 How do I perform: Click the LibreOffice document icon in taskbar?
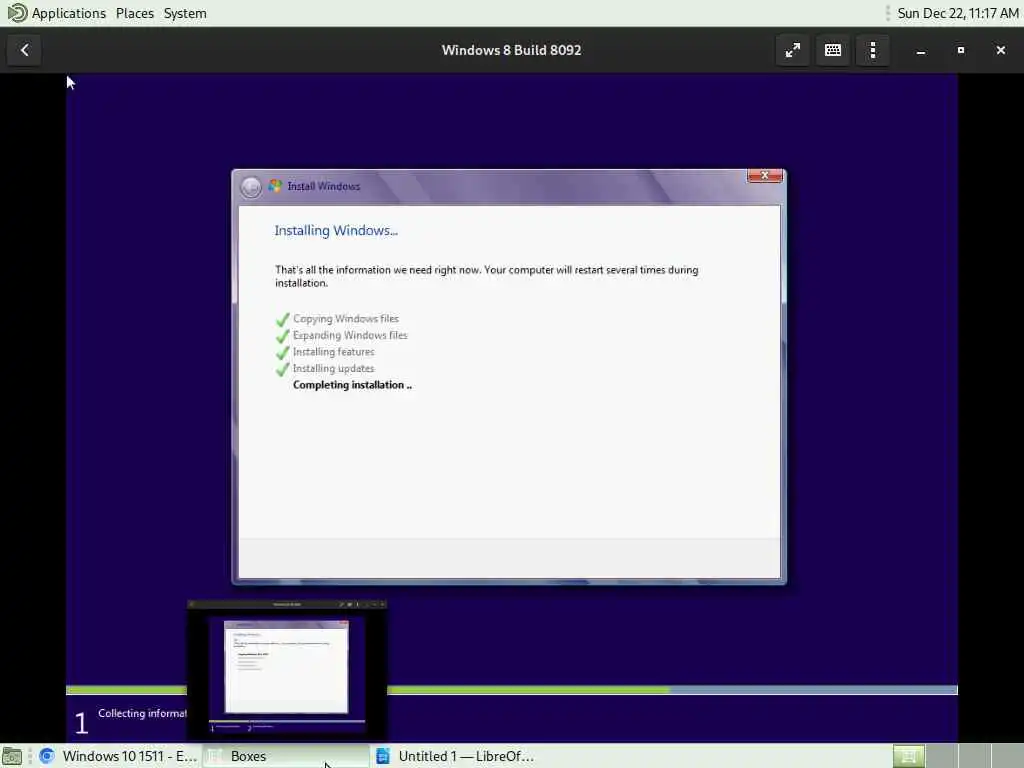click(383, 756)
